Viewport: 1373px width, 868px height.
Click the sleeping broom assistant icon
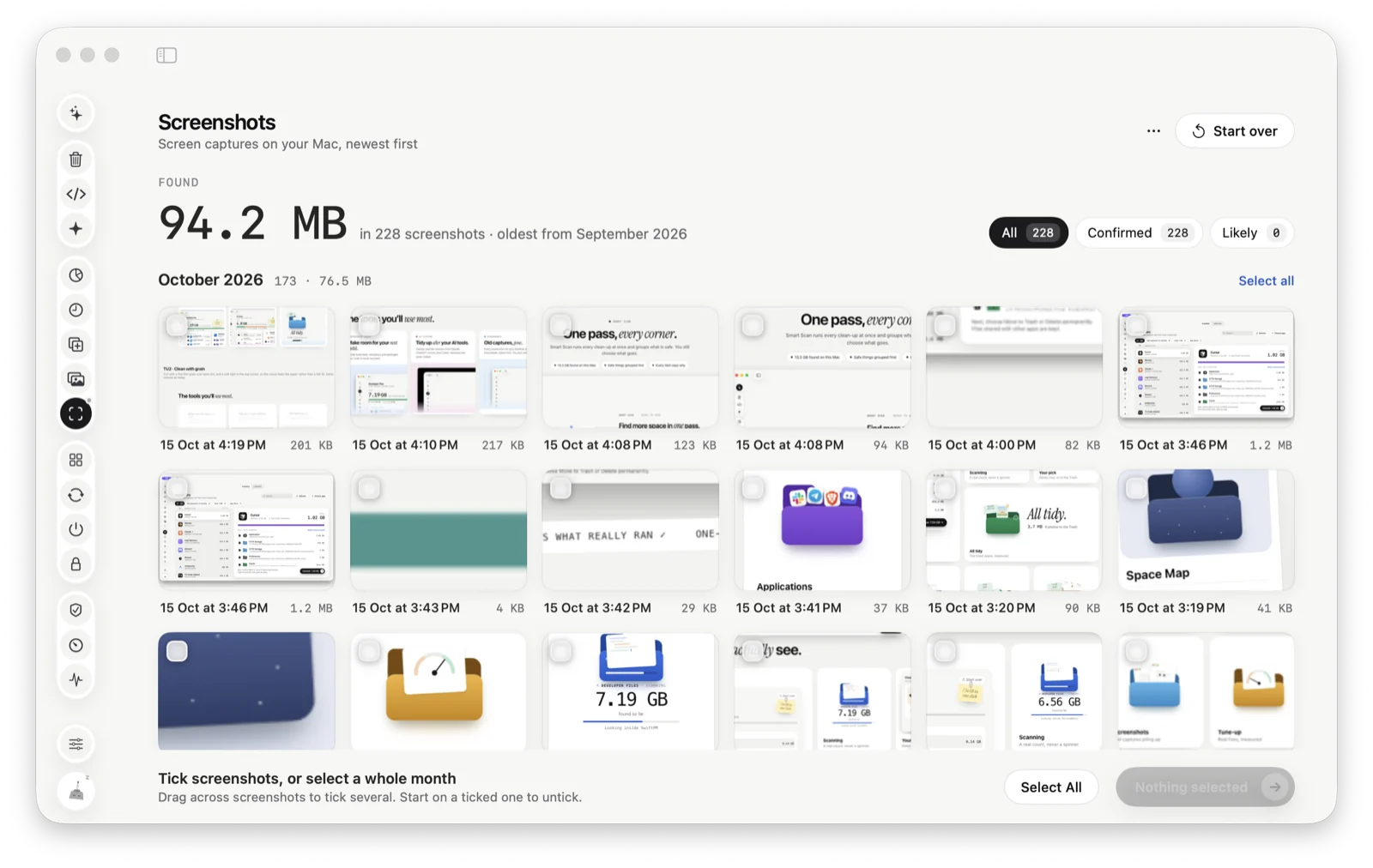pyautogui.click(x=76, y=790)
